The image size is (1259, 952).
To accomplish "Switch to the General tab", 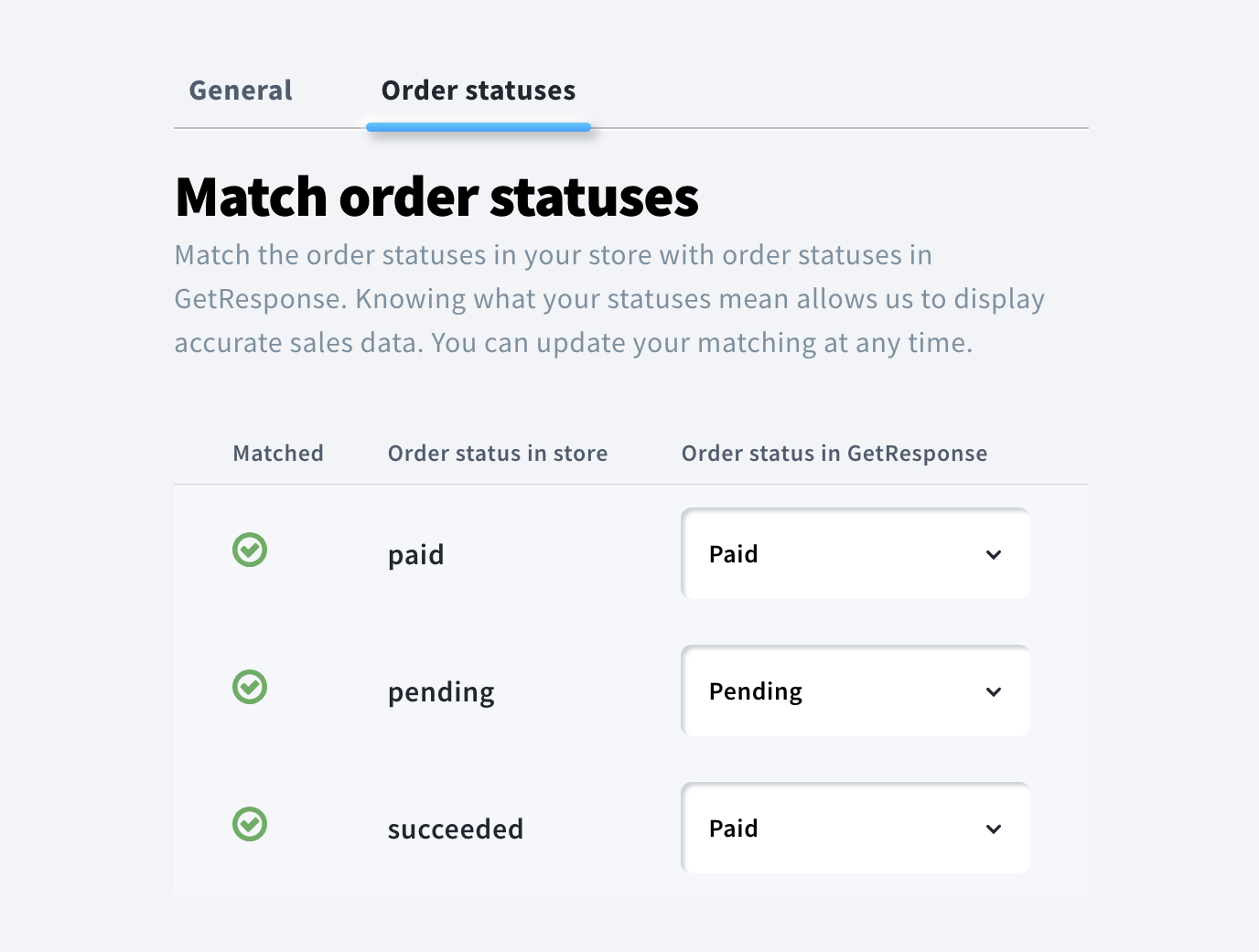I will point(241,91).
